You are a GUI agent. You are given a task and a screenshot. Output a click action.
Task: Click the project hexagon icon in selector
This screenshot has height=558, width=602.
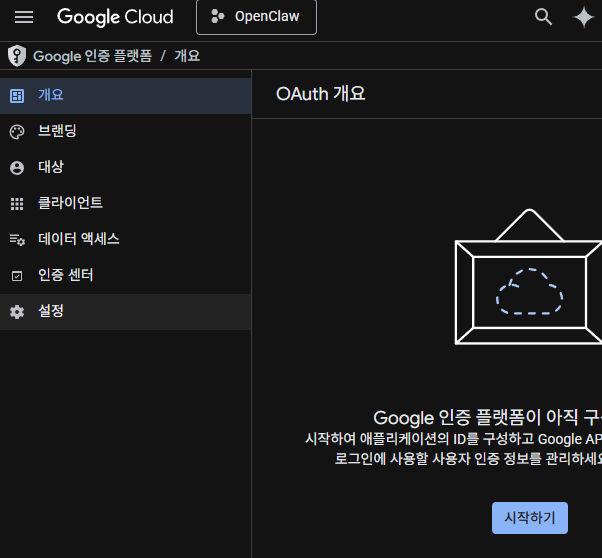pyautogui.click(x=218, y=17)
